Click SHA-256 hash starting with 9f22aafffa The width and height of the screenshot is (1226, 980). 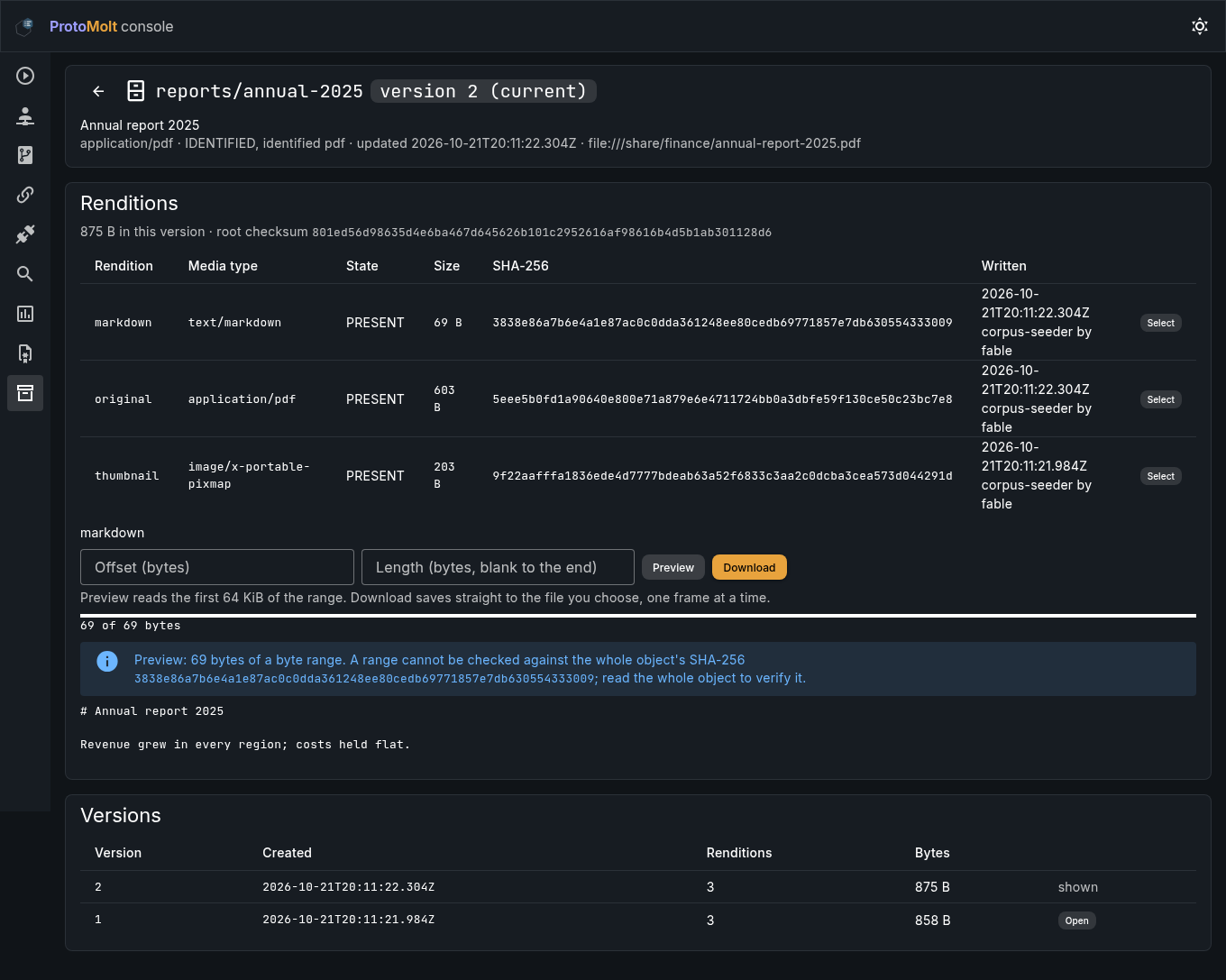[722, 476]
